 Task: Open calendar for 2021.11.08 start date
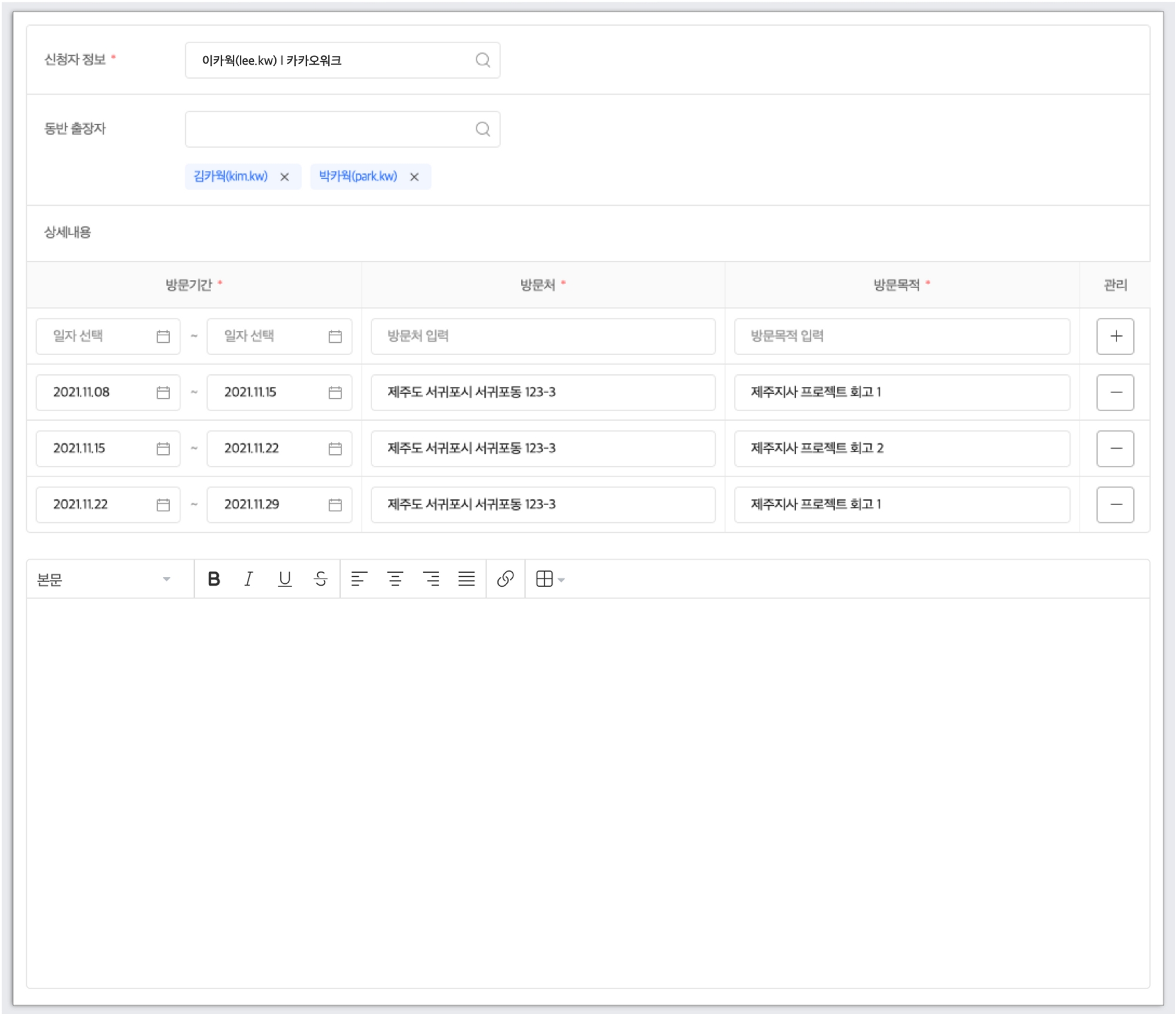(x=163, y=392)
